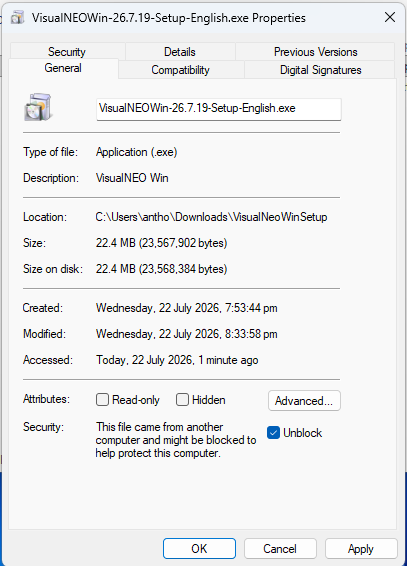The width and height of the screenshot is (407, 566).
Task: Click the dialog title bar text
Action: click(x=169, y=18)
